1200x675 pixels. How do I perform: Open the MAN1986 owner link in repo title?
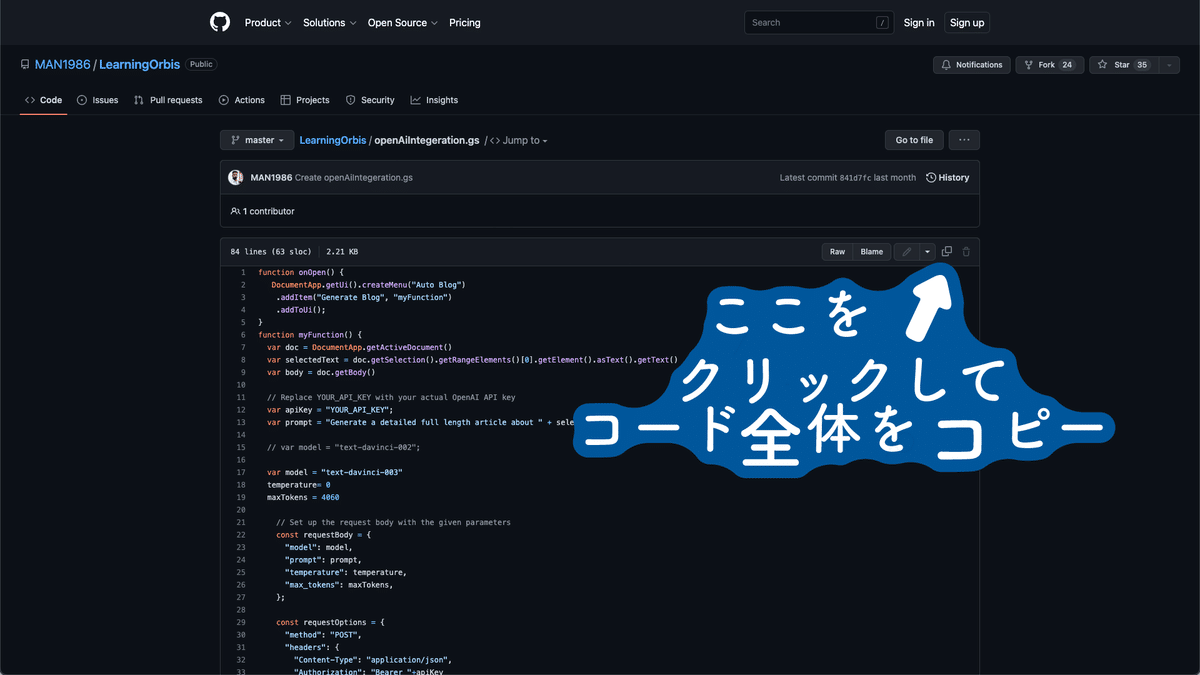pos(62,64)
